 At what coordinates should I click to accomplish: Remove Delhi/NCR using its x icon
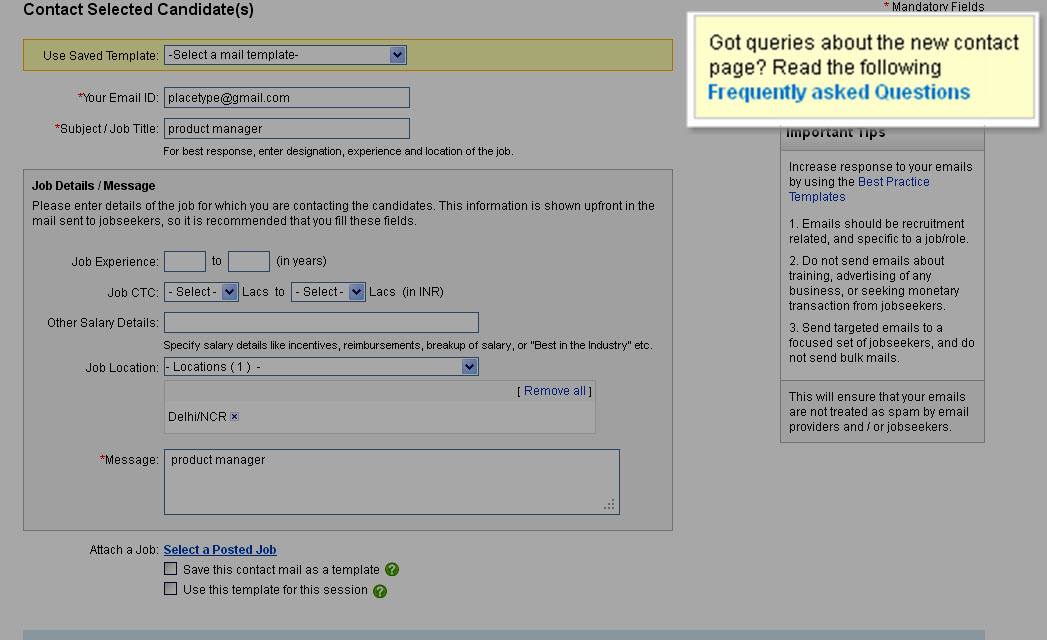pyautogui.click(x=234, y=416)
